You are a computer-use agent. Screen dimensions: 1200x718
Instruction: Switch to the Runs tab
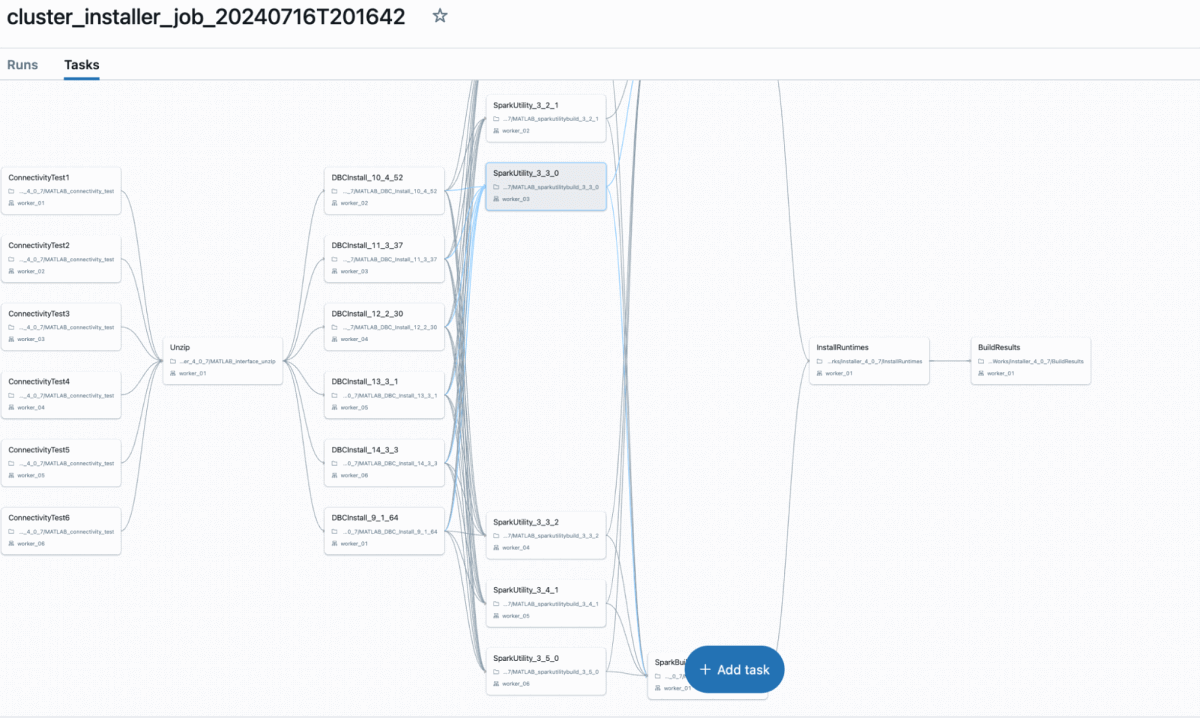point(22,65)
